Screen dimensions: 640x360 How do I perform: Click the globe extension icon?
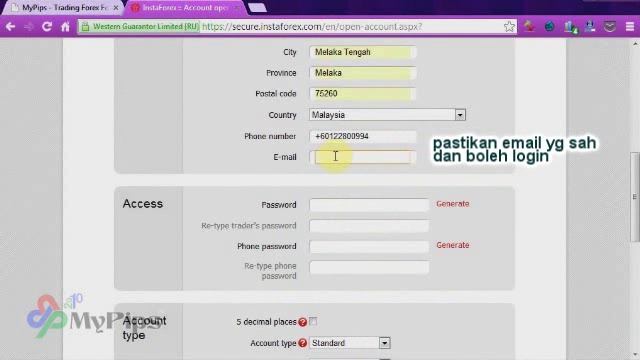[x=549, y=27]
